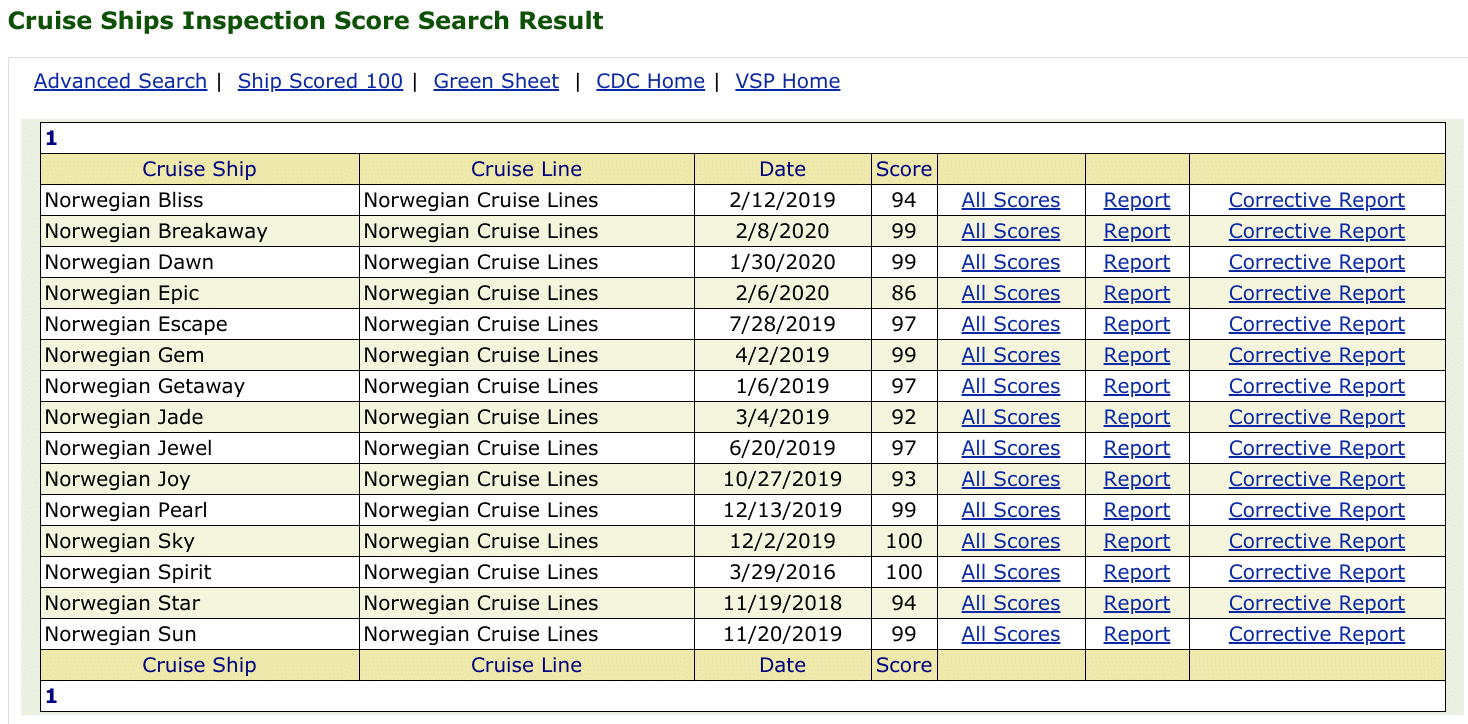Open the Report for Norwegian Breakaway
This screenshot has height=724, width=1468.
pyautogui.click(x=1136, y=230)
